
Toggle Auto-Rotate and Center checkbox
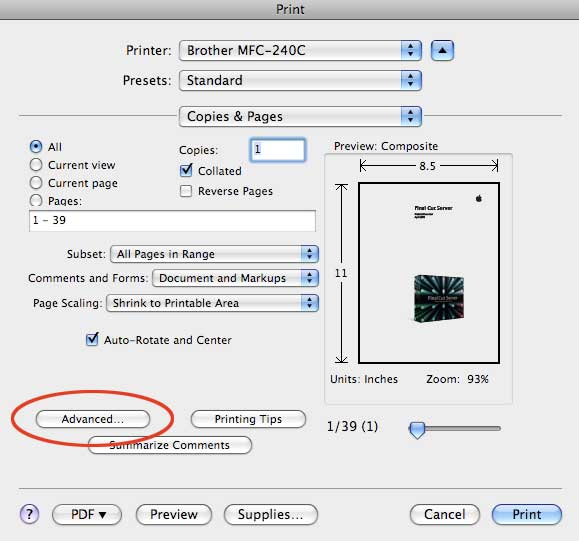(92, 339)
